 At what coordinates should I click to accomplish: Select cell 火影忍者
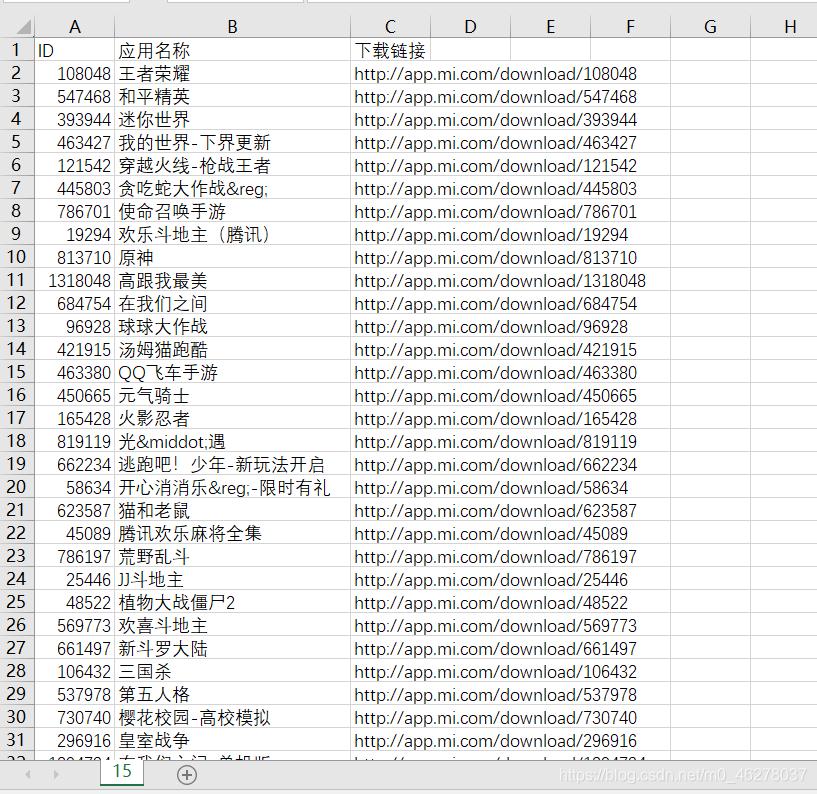(x=232, y=418)
